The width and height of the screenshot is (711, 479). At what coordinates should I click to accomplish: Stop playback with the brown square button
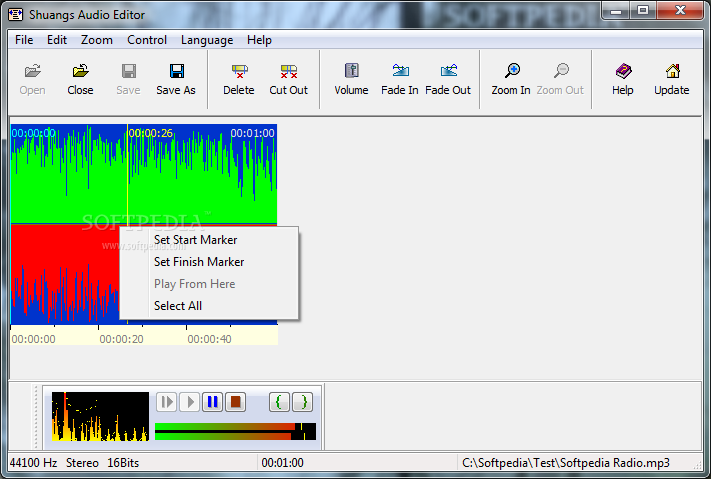tap(235, 402)
